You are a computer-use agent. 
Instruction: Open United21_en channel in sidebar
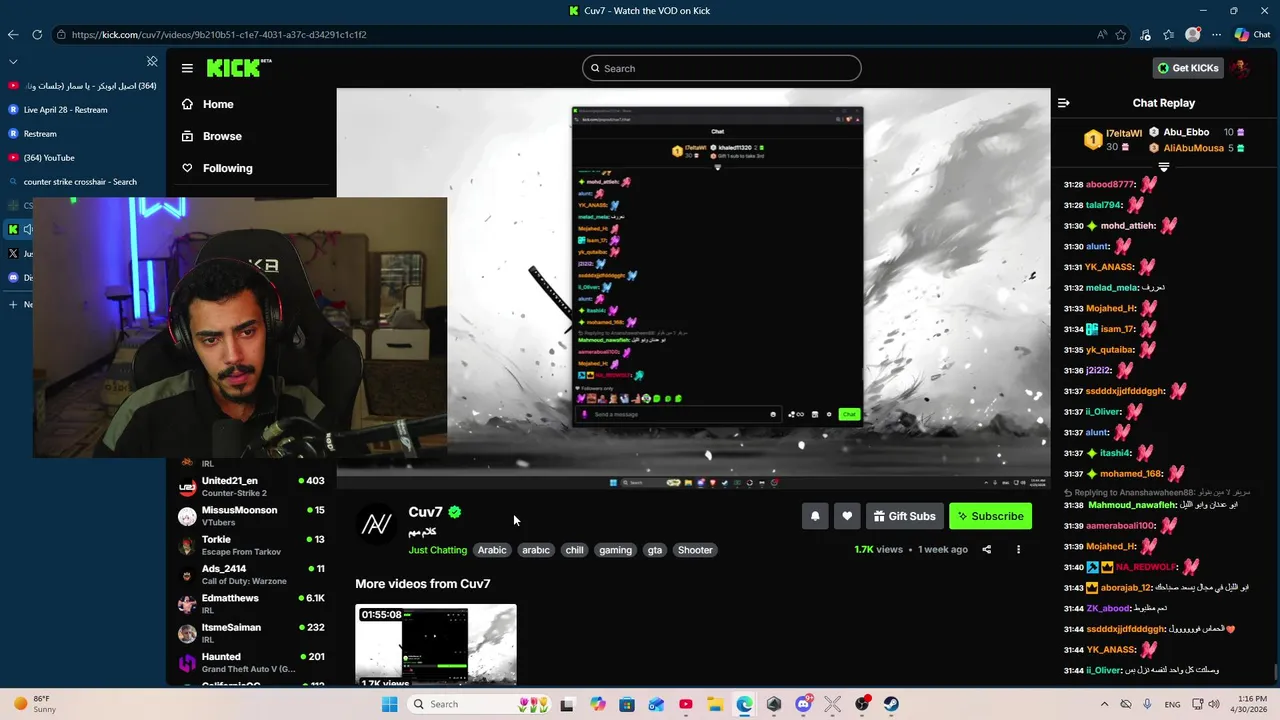pos(252,487)
